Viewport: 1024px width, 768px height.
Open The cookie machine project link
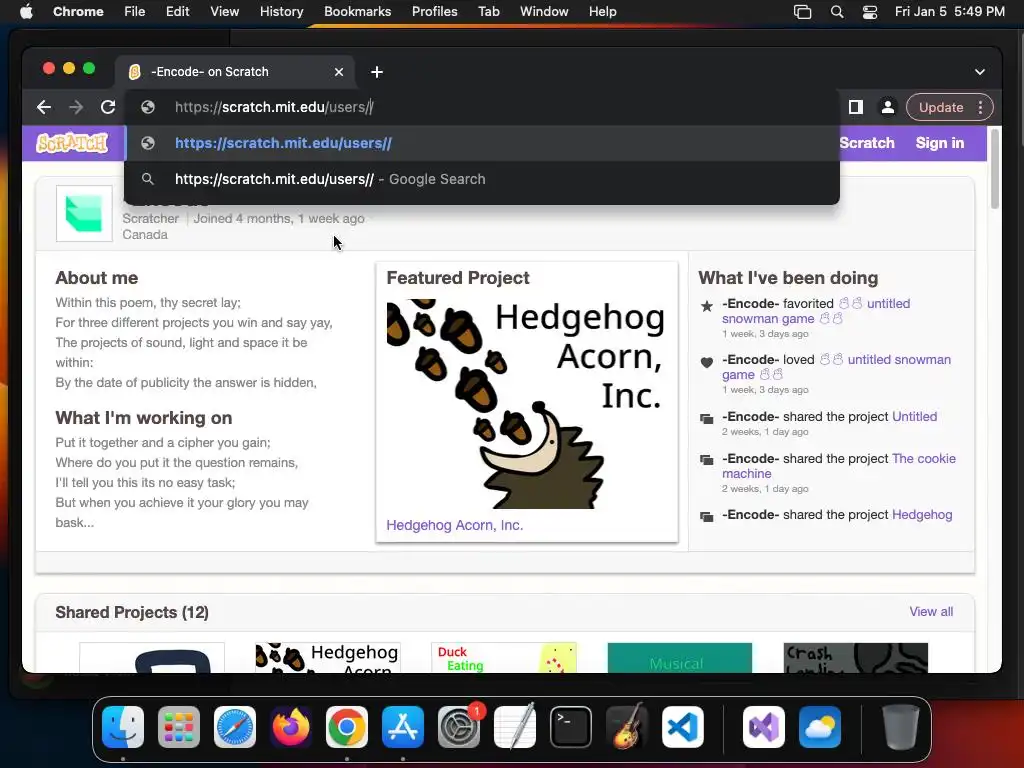(839, 466)
